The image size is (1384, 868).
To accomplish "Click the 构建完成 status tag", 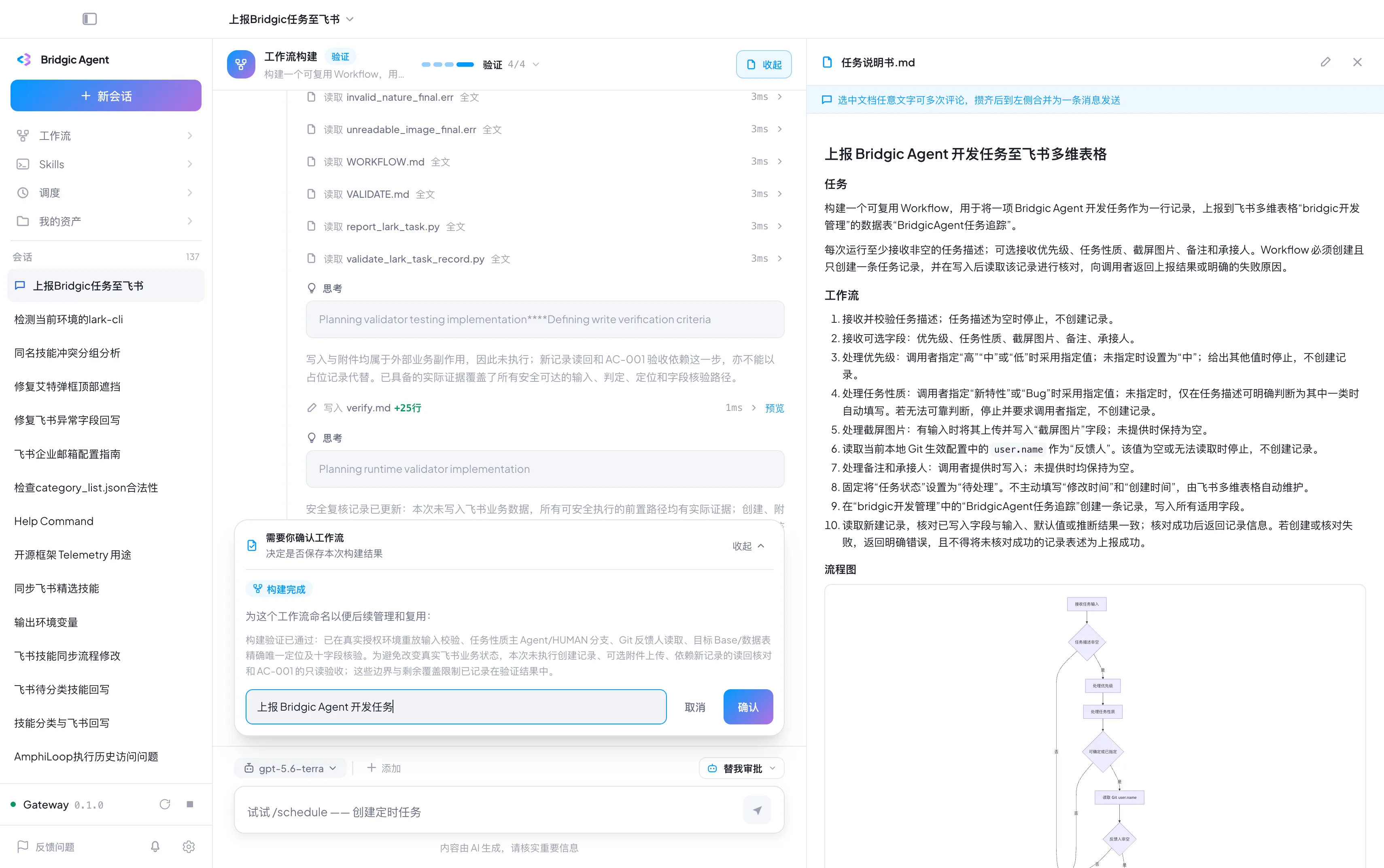I will (x=279, y=589).
